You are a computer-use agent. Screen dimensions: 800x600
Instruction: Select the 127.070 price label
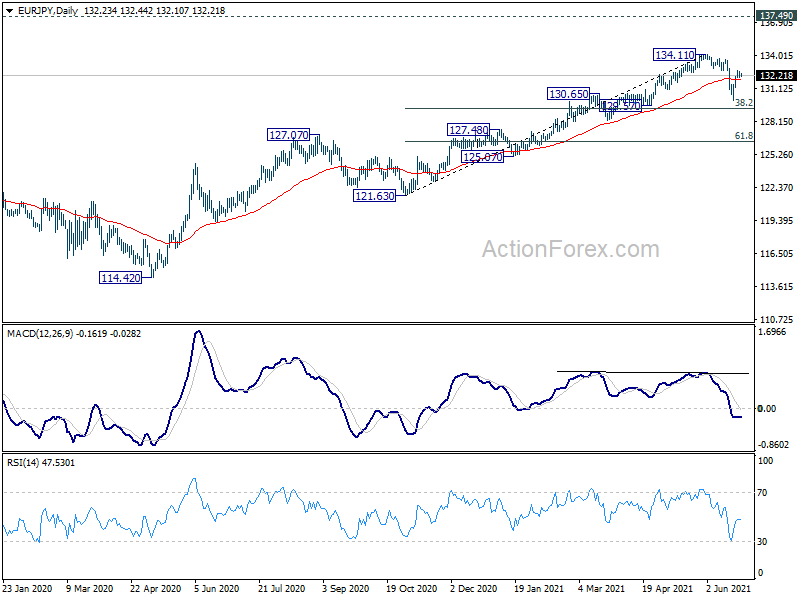(x=289, y=135)
